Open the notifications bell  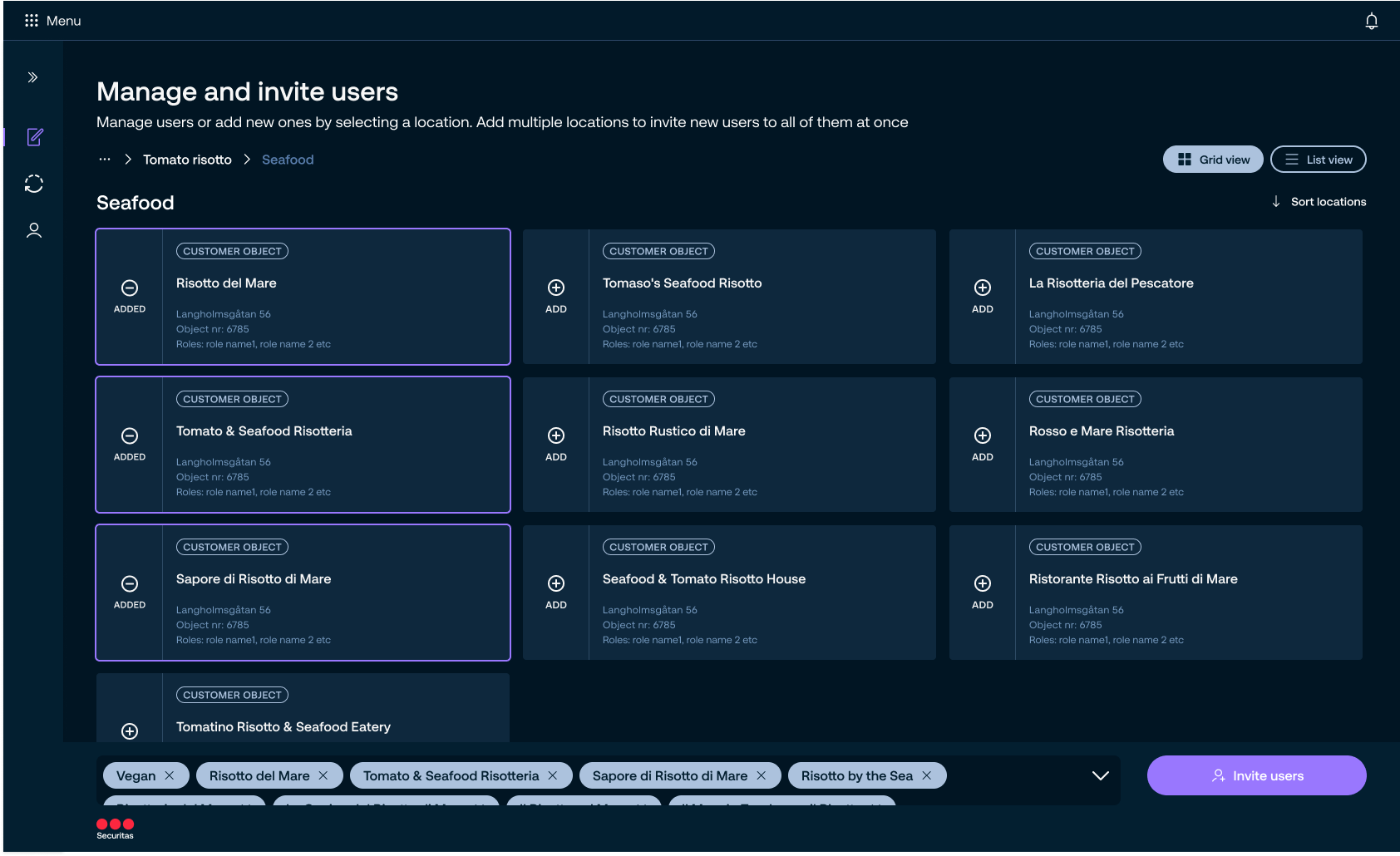click(x=1371, y=22)
